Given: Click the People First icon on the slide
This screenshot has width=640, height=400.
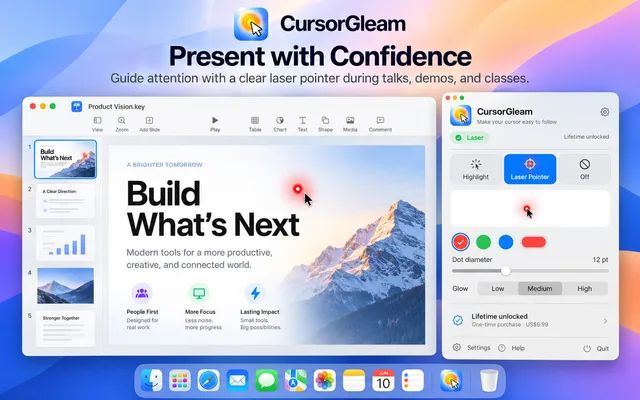Looking at the screenshot, I should 142,293.
